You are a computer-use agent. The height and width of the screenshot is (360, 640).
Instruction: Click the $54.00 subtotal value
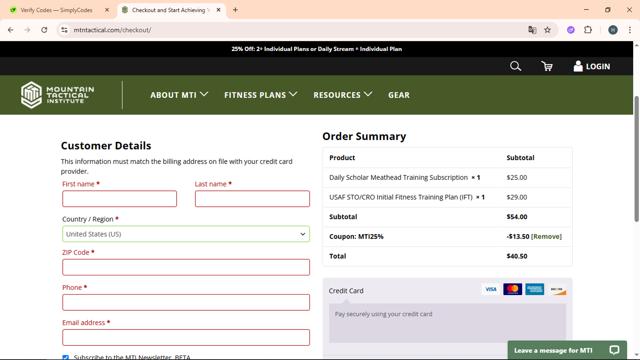pyautogui.click(x=517, y=217)
